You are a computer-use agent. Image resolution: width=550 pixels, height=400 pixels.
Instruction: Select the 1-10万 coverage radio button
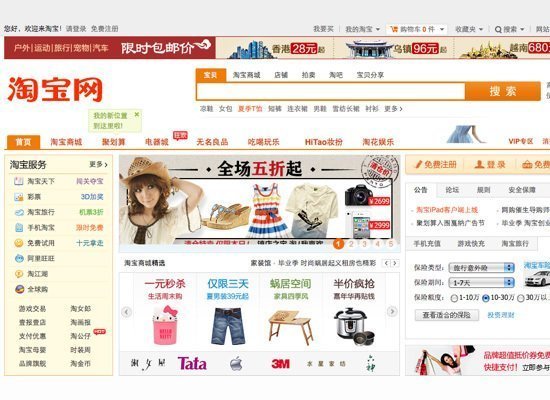pyautogui.click(x=454, y=298)
